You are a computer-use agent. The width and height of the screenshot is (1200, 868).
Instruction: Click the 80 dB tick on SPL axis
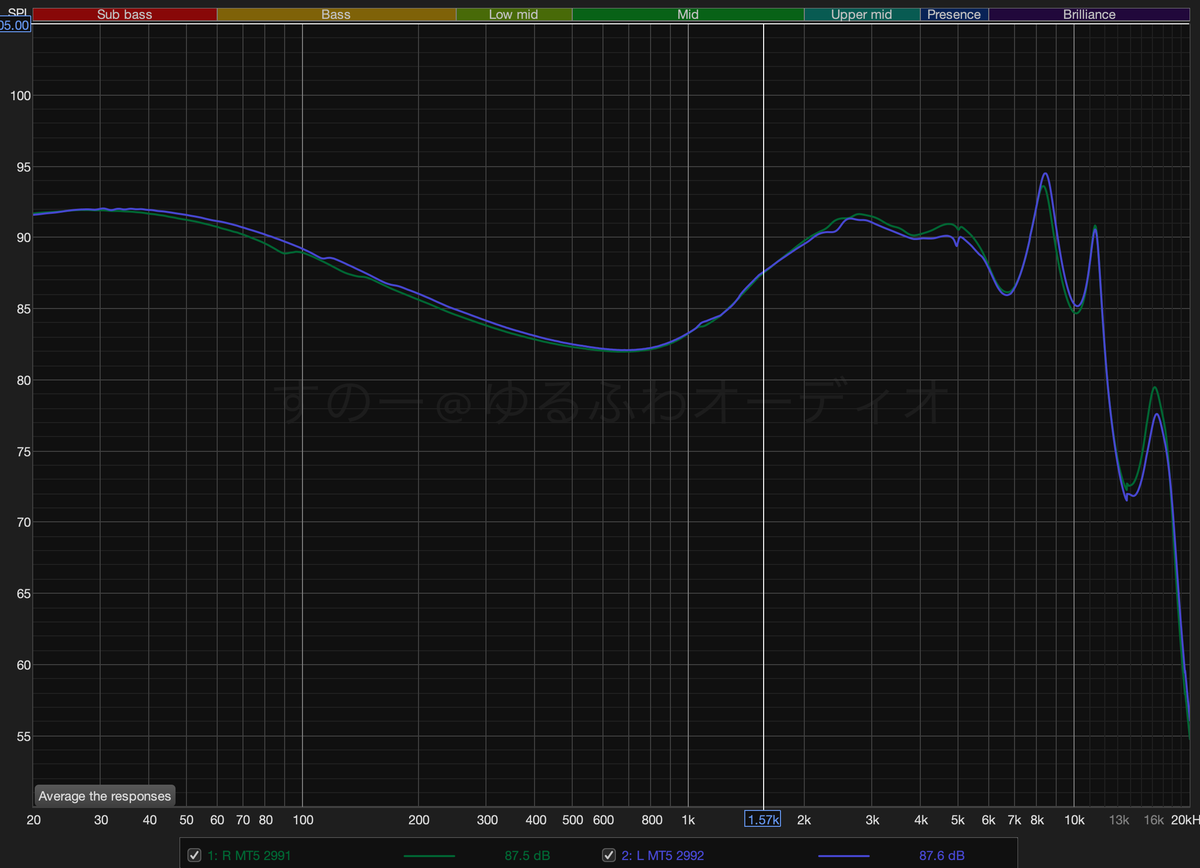(x=23, y=380)
